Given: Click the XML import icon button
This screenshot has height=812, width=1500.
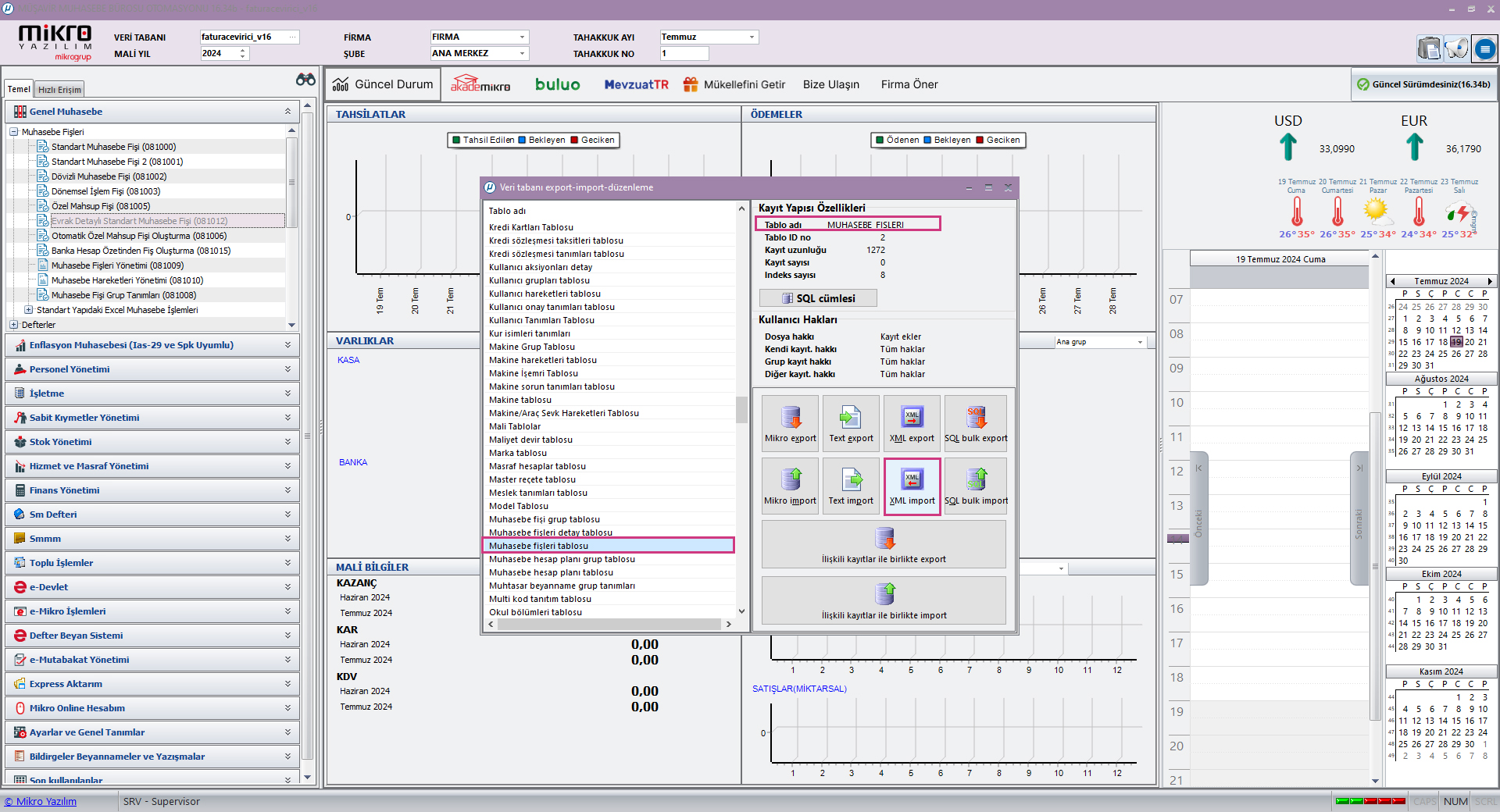Looking at the screenshot, I should (x=912, y=486).
